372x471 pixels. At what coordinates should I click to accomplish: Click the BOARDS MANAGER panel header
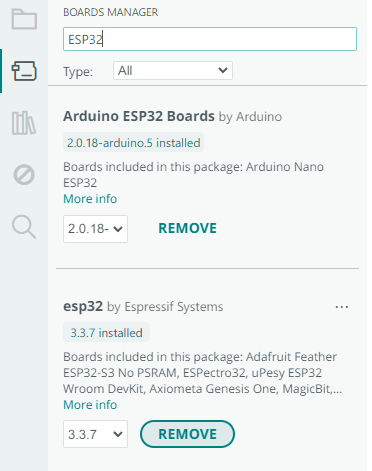111,12
